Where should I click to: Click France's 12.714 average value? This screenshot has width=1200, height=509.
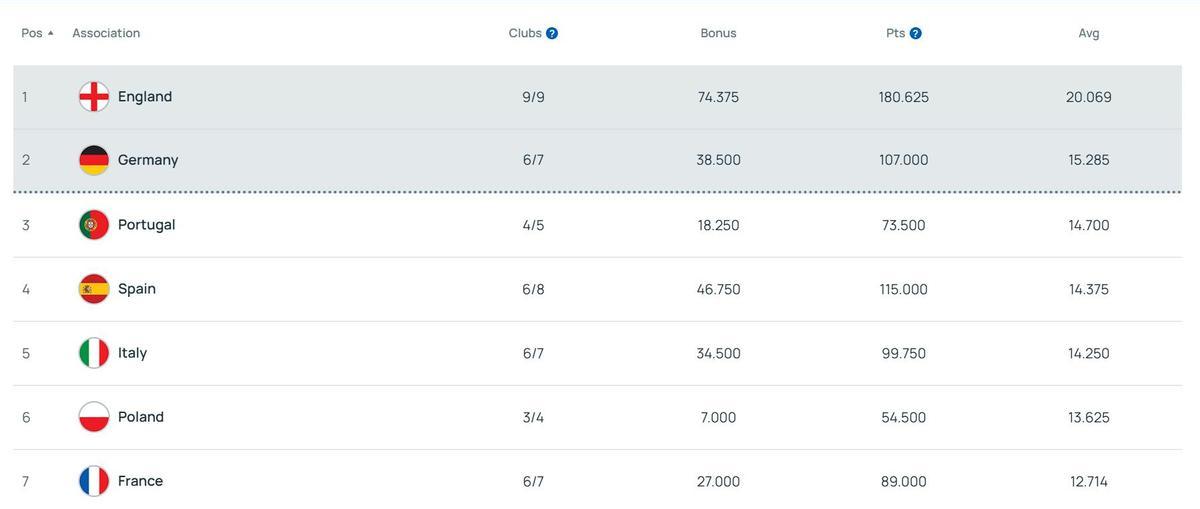(x=1089, y=481)
